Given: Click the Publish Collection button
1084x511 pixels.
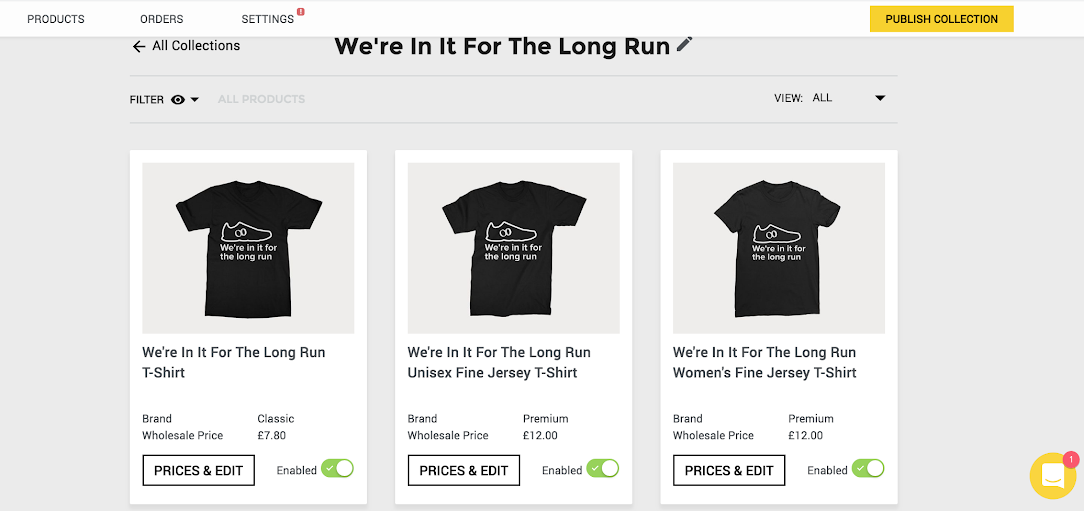Looking at the screenshot, I should pyautogui.click(x=941, y=19).
